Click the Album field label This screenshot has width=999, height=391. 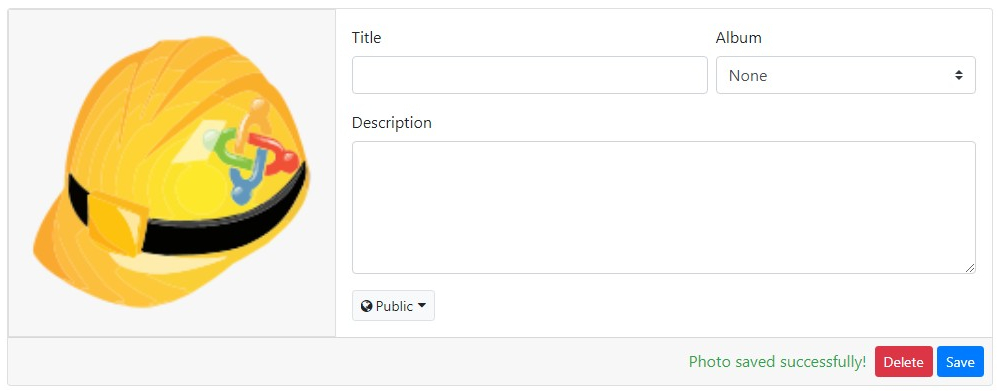click(x=738, y=38)
